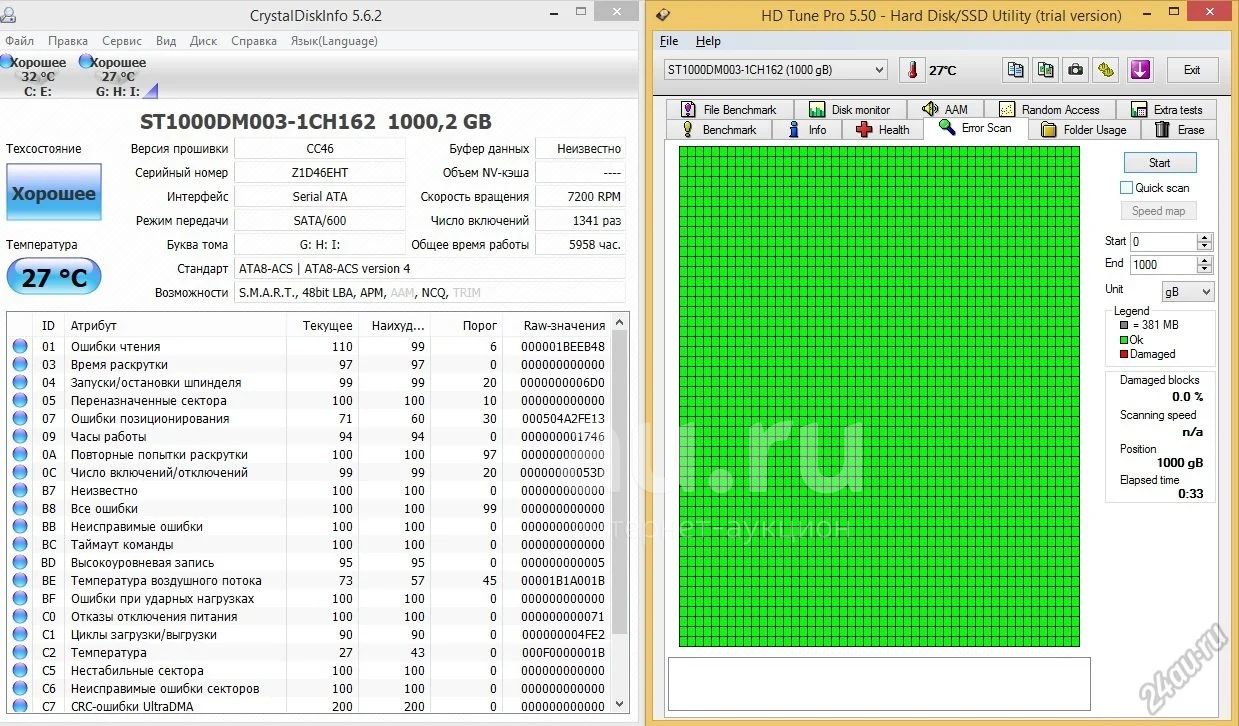Click the Start position input field
This screenshot has height=726, width=1239.
tap(1163, 241)
